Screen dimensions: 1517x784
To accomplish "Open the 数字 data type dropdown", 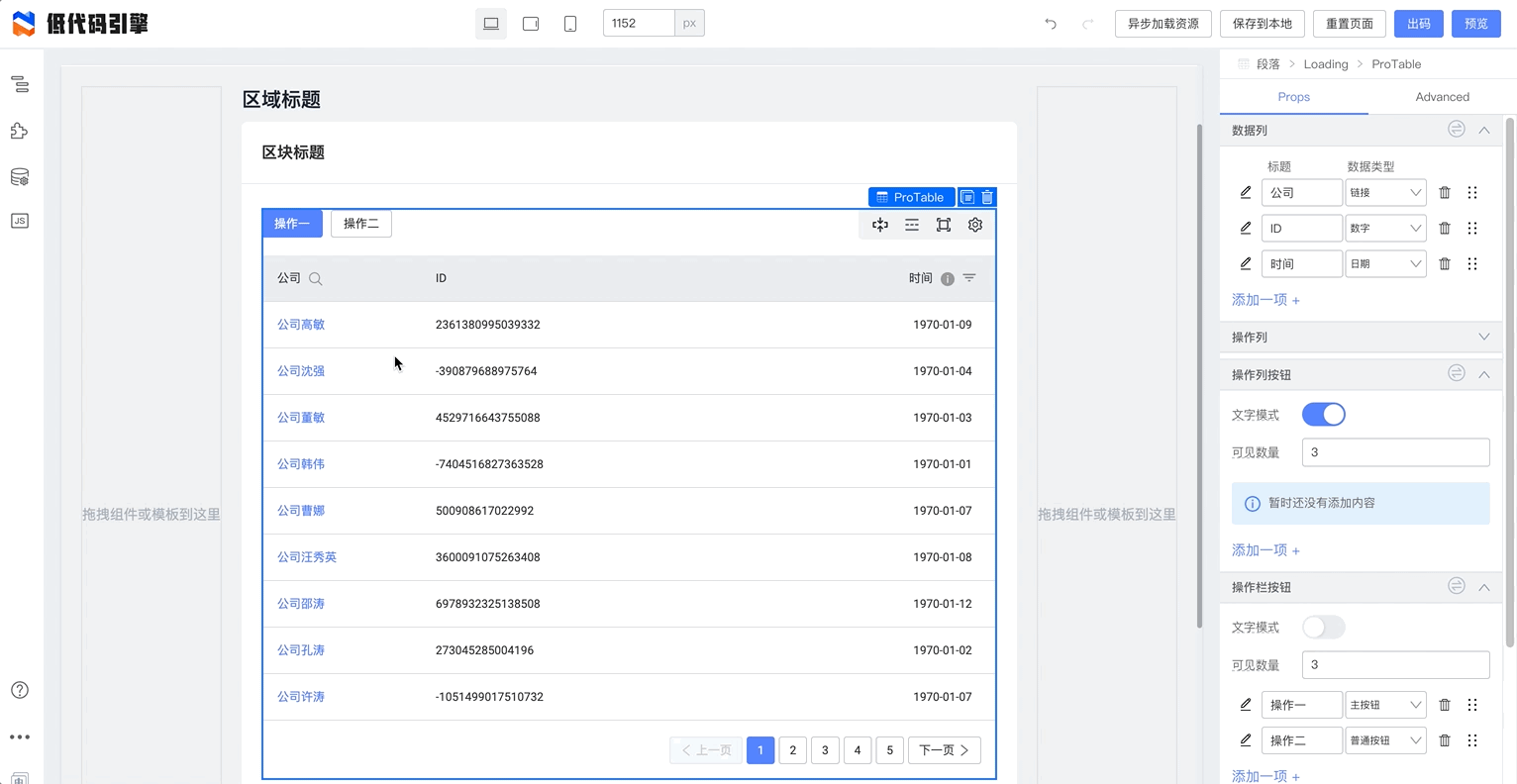I will click(x=1385, y=228).
